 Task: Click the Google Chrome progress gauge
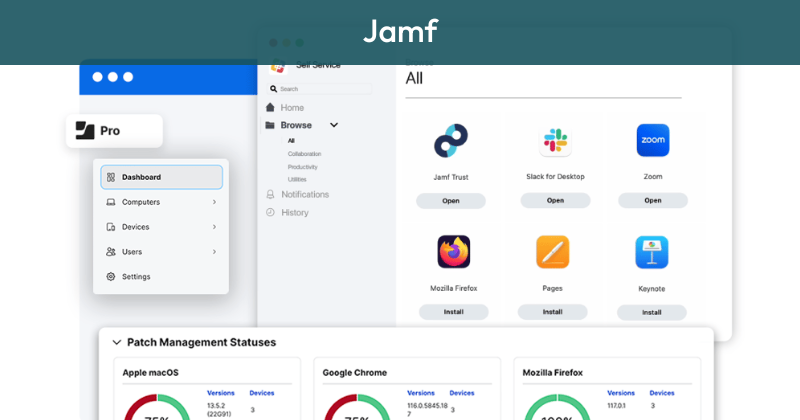pyautogui.click(x=357, y=407)
